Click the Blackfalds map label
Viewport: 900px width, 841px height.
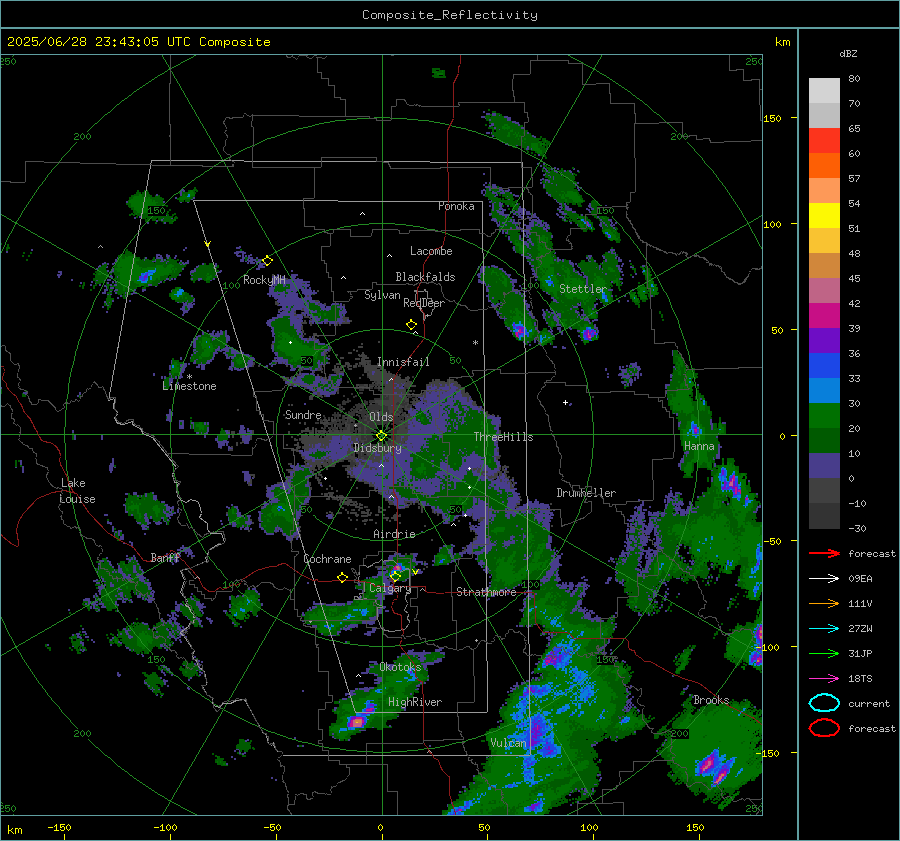[x=425, y=277]
